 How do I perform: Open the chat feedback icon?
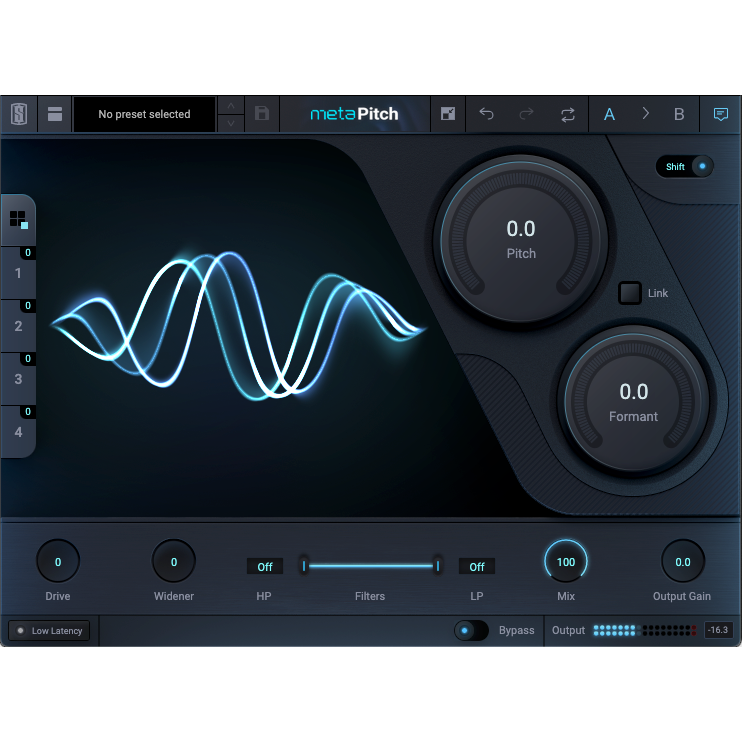tap(720, 114)
